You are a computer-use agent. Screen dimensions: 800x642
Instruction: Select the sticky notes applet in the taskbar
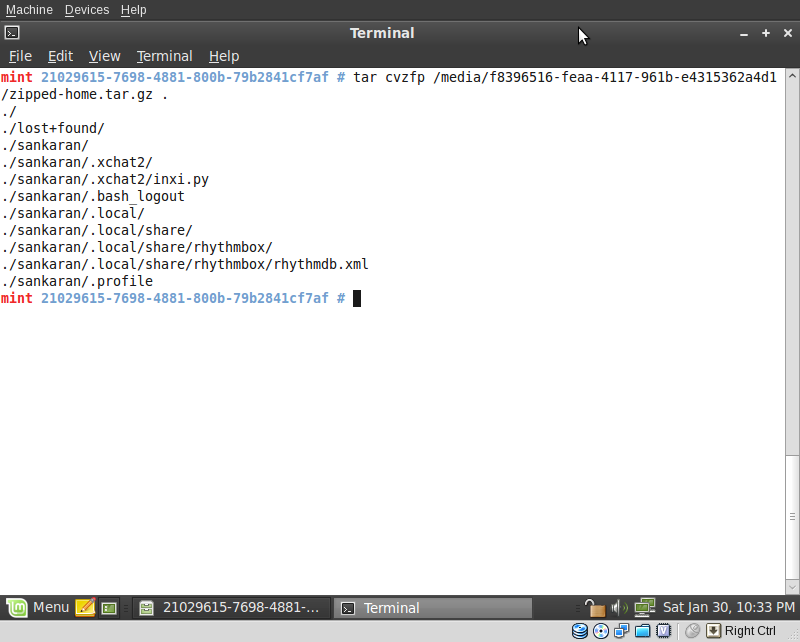(85, 607)
